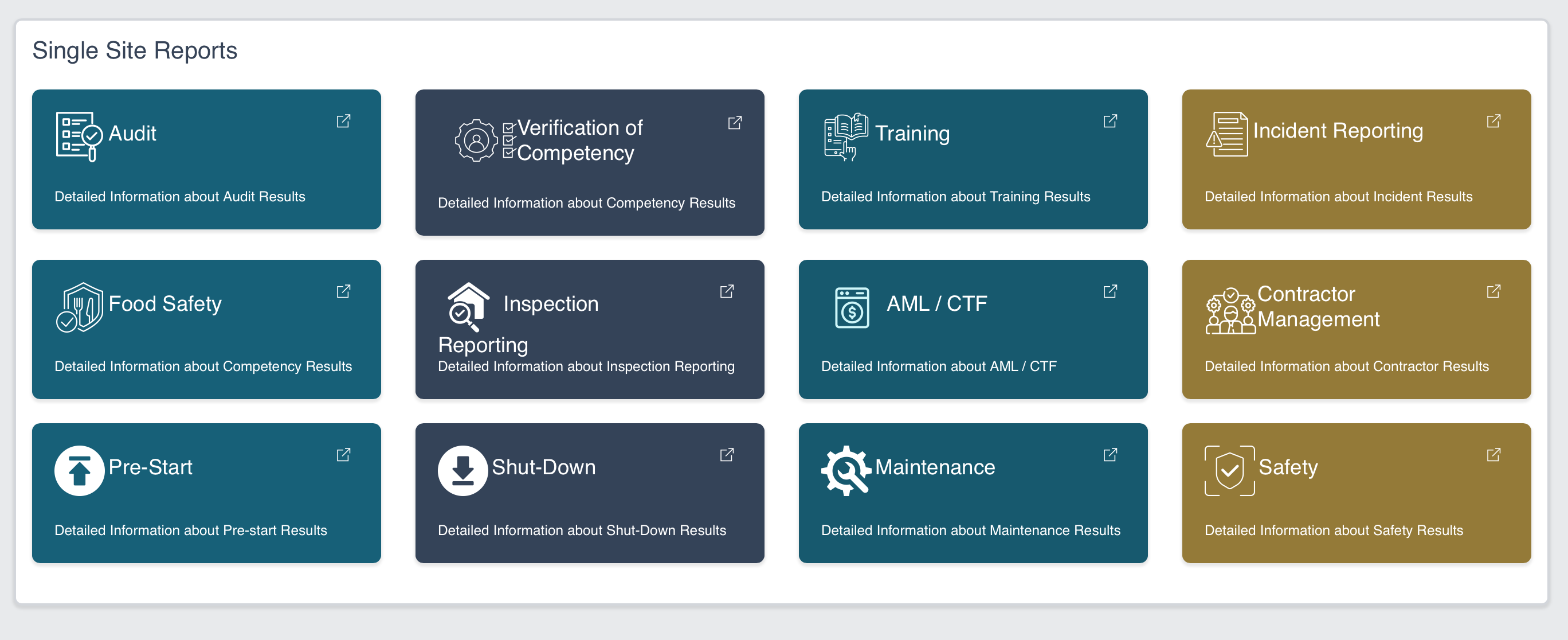Viewport: 1568px width, 640px height.
Task: Click 'Detailed Information about Audit Results' text
Action: (x=180, y=197)
